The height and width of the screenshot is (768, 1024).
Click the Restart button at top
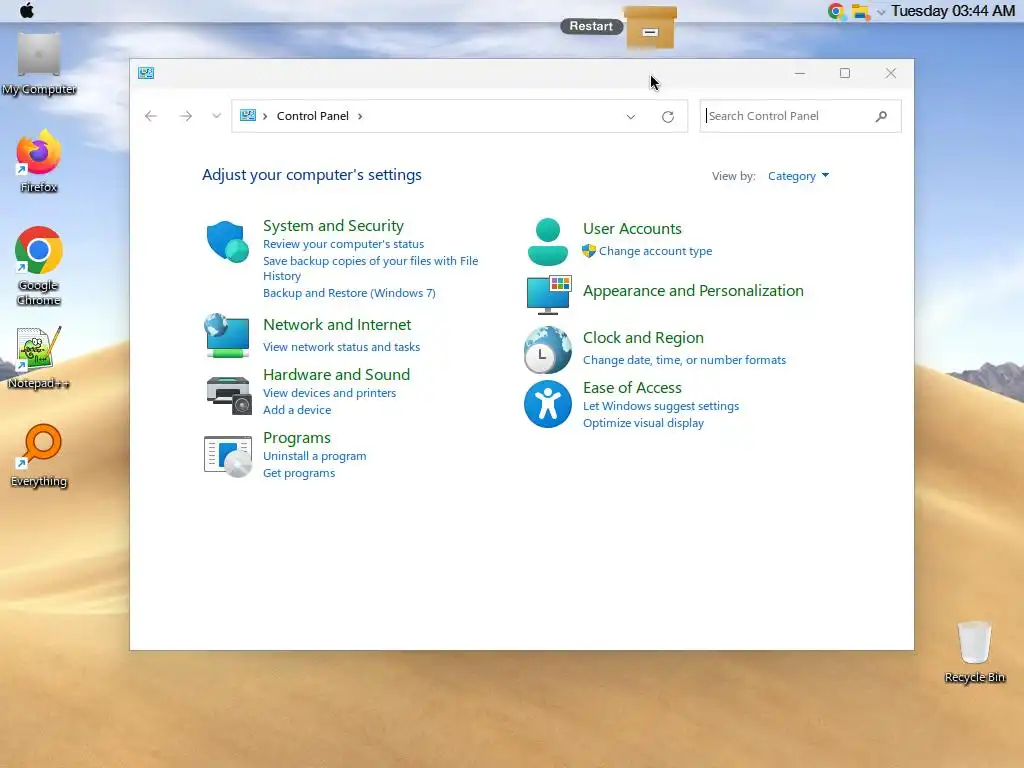[591, 26]
